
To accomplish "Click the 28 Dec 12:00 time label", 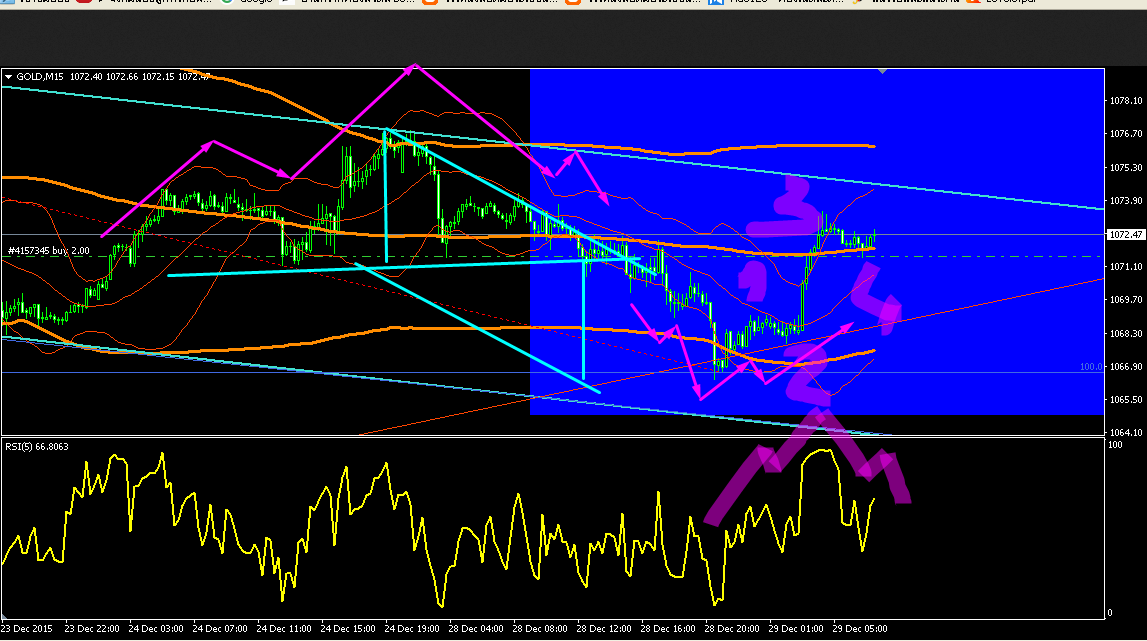I will [604, 629].
